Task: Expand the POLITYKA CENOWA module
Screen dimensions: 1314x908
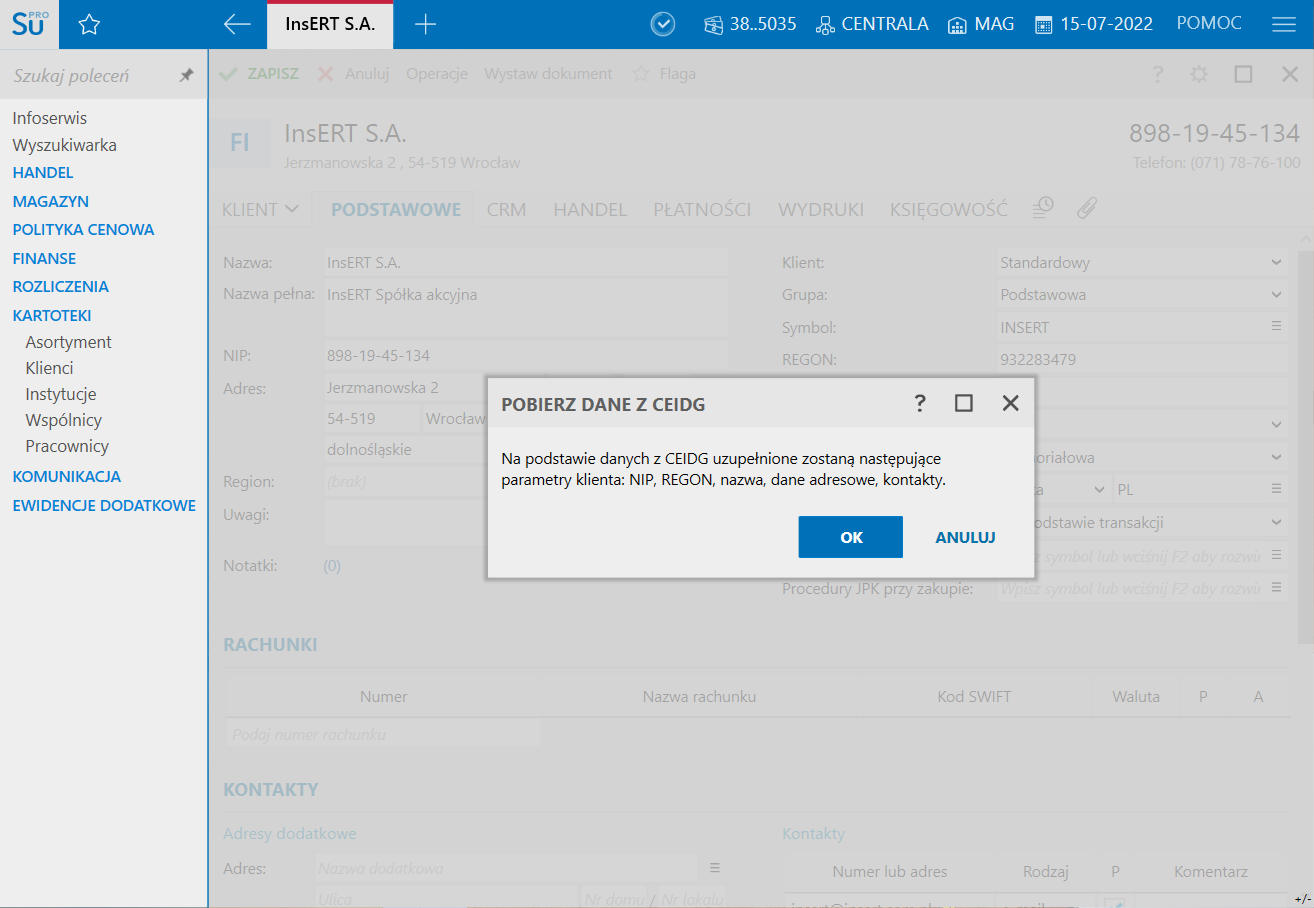Action: coord(83,229)
